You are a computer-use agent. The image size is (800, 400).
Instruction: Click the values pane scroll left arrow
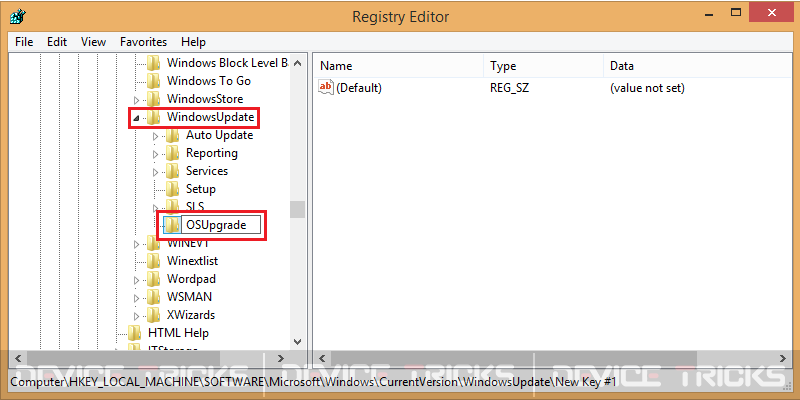point(321,358)
